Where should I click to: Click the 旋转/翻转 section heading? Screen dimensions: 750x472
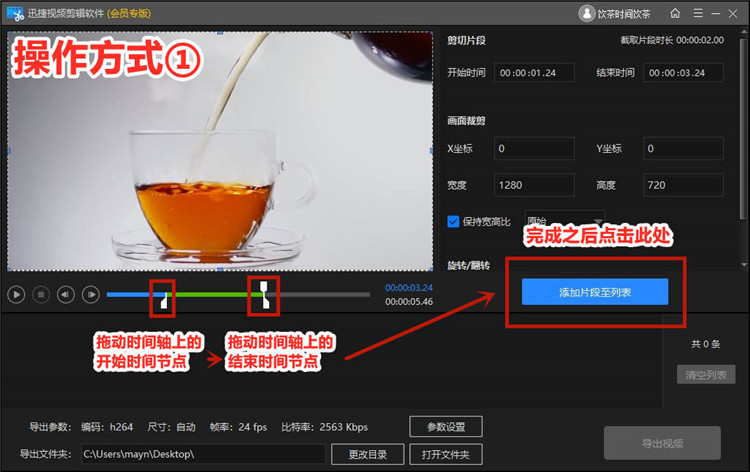(x=468, y=265)
